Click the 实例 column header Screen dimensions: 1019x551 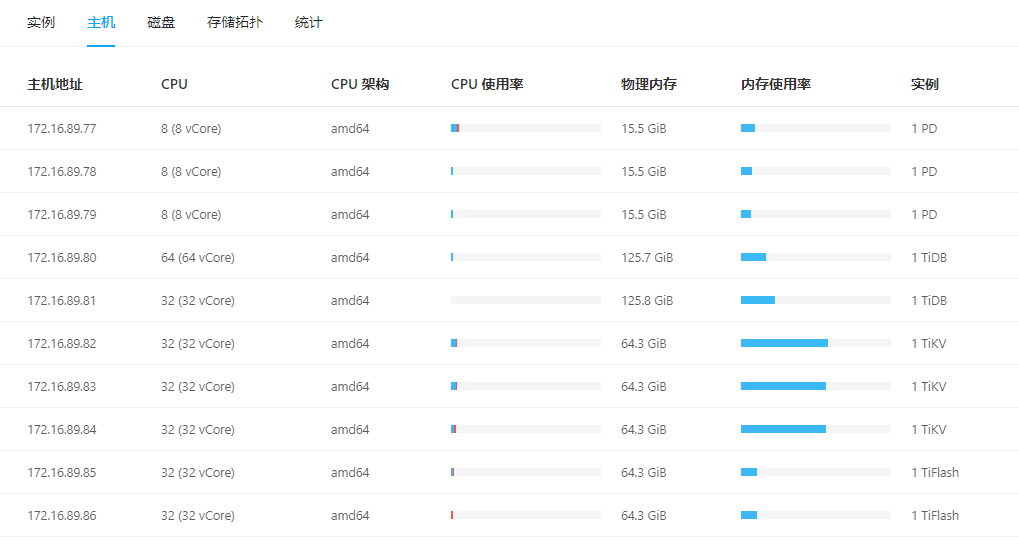(x=925, y=84)
